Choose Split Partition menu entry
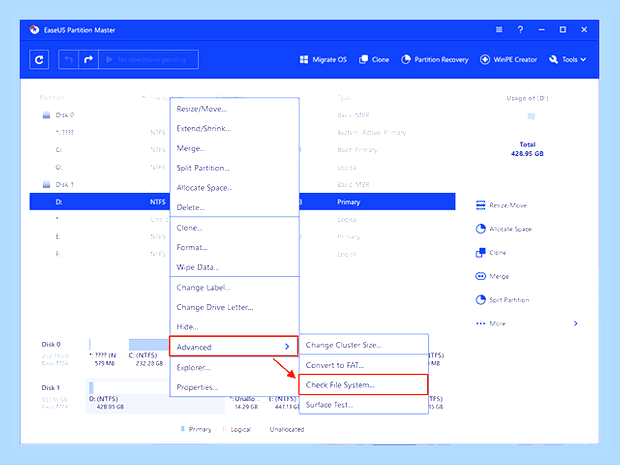 (234, 168)
